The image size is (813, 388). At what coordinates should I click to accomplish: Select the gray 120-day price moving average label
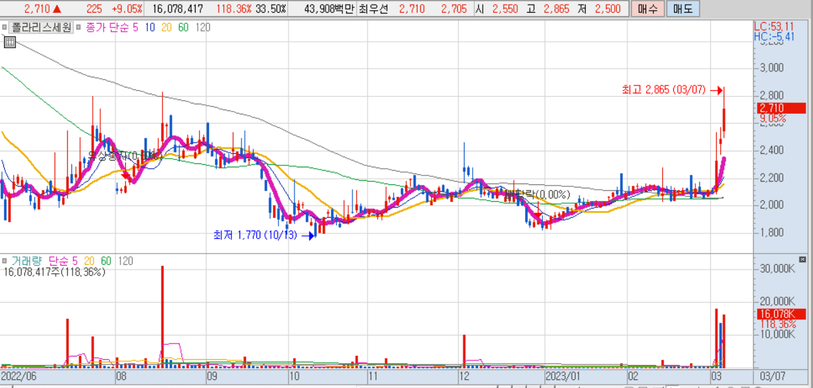click(x=203, y=27)
